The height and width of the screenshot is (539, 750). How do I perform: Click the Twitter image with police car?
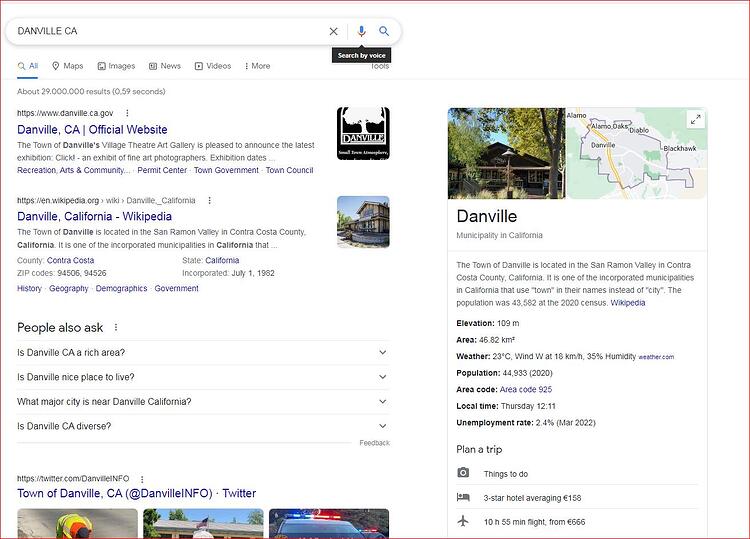tap(329, 523)
